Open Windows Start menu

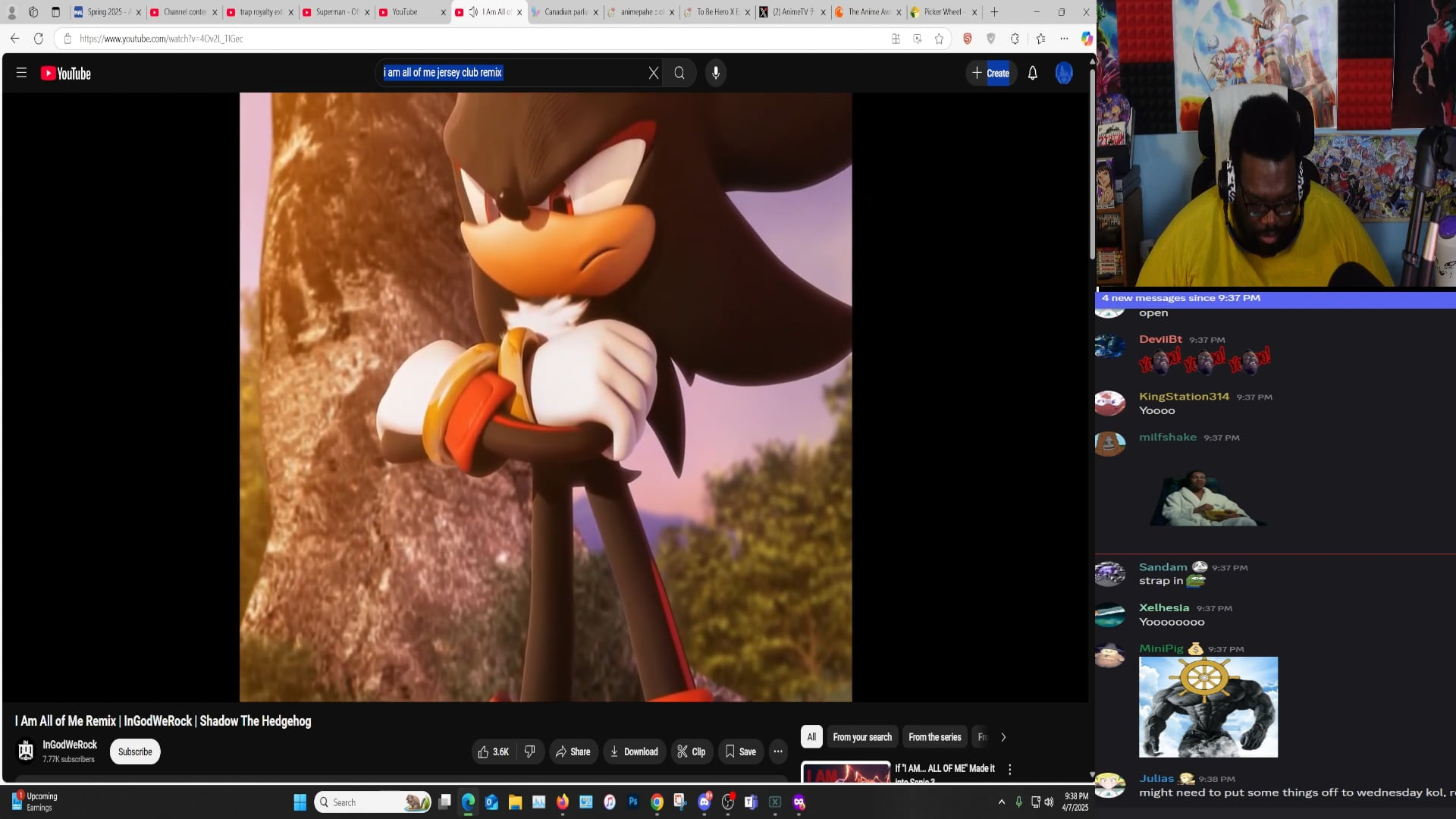(x=300, y=802)
